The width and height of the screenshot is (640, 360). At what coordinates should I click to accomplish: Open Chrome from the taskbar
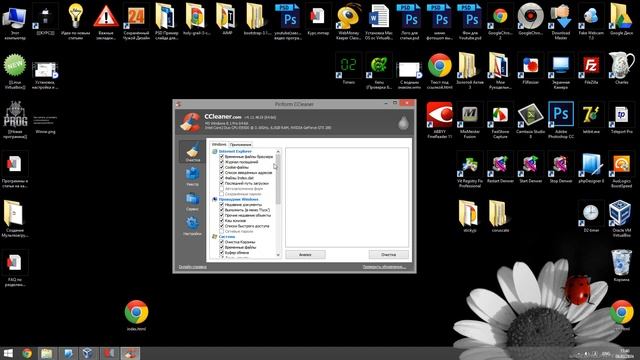[x=27, y=353]
